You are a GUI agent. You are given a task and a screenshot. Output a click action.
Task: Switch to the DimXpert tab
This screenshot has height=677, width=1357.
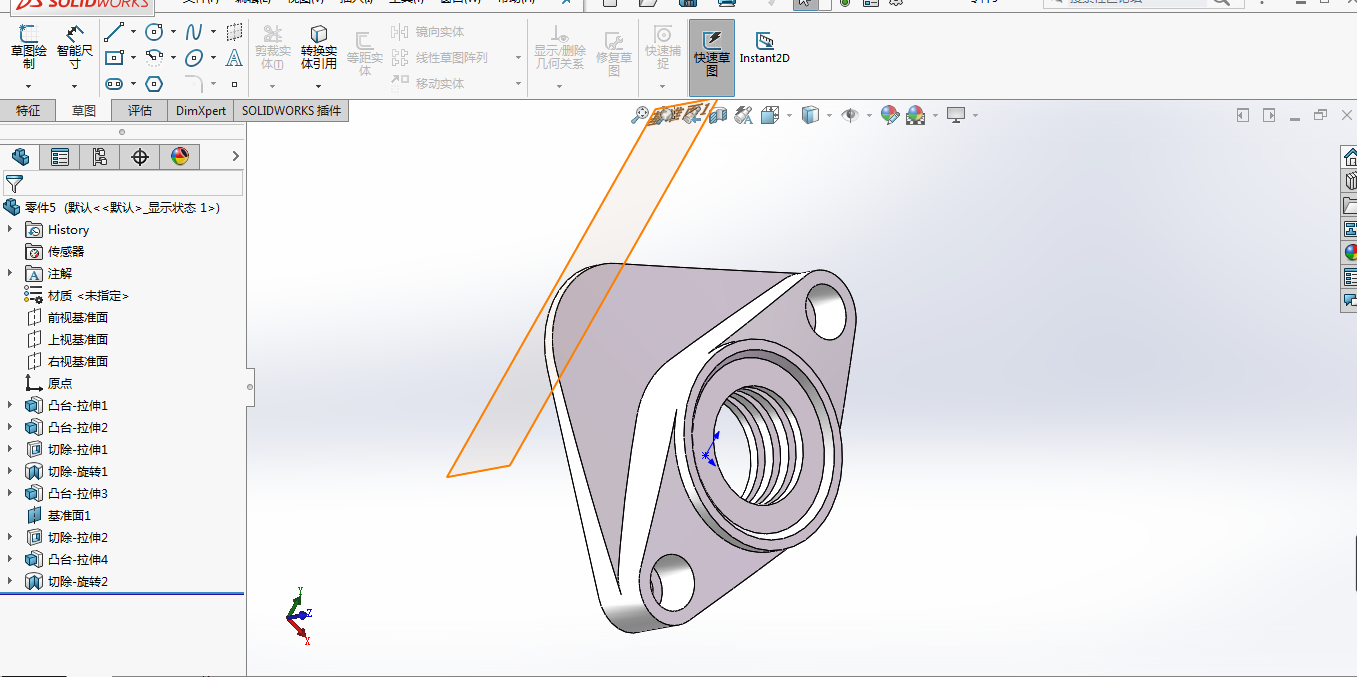click(201, 111)
